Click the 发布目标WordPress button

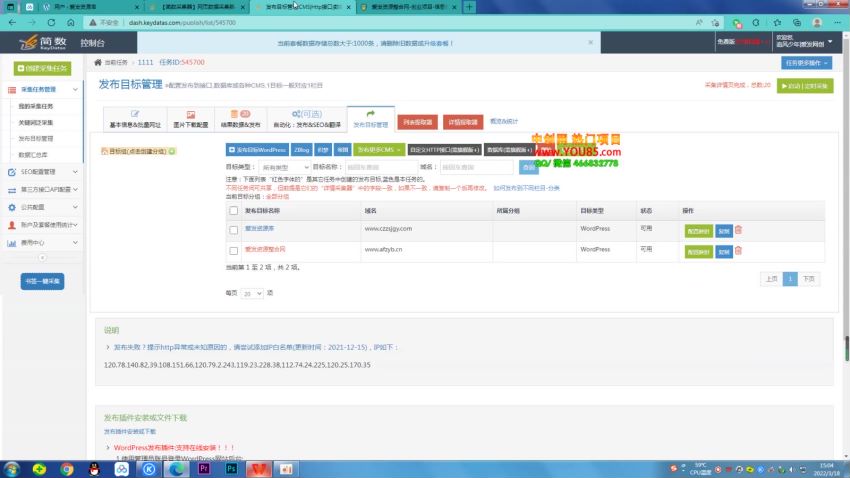pos(257,150)
